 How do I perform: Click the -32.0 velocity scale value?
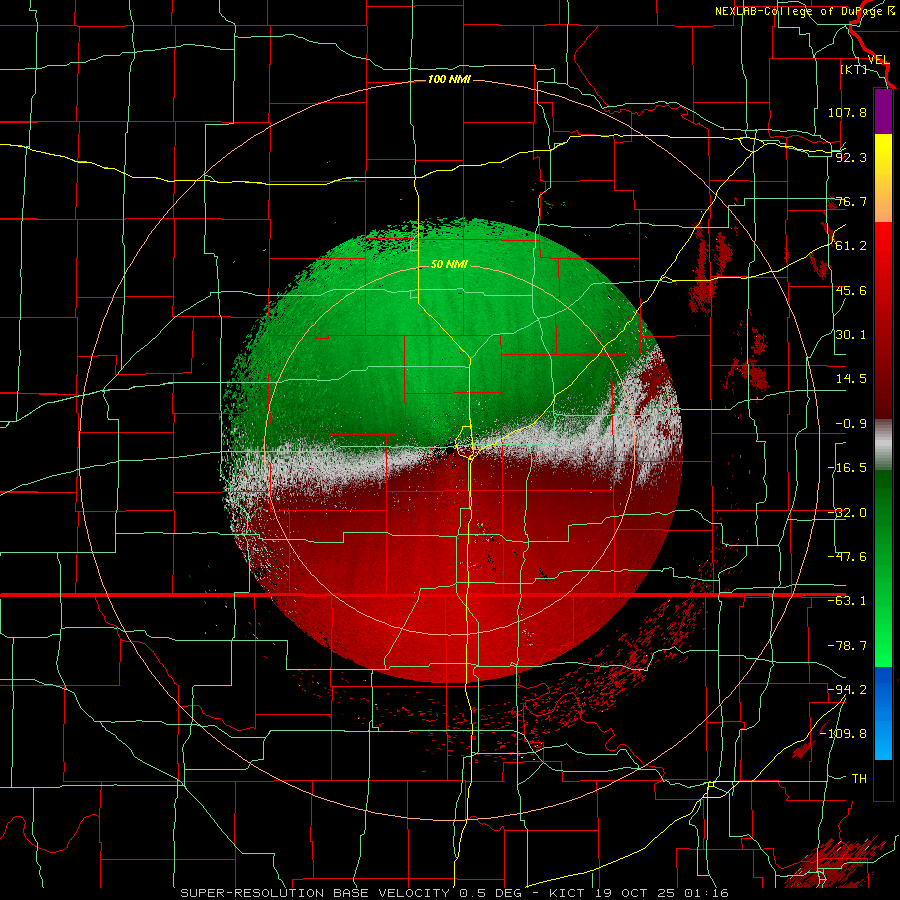pos(847,513)
